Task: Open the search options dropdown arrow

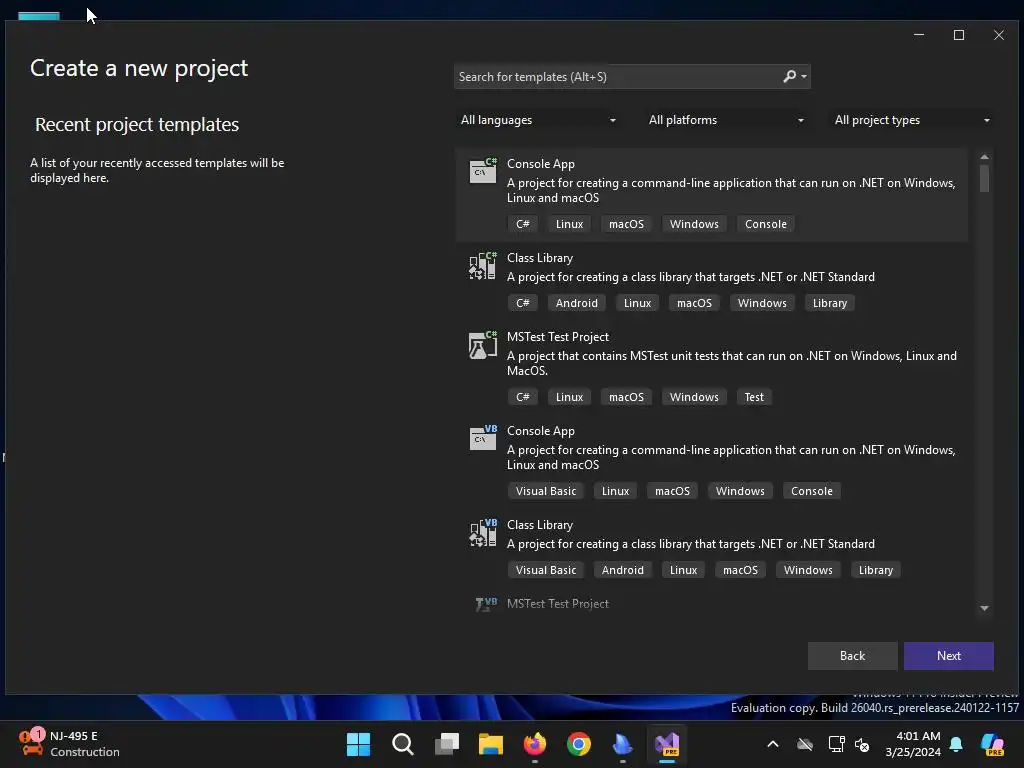Action: tap(804, 76)
